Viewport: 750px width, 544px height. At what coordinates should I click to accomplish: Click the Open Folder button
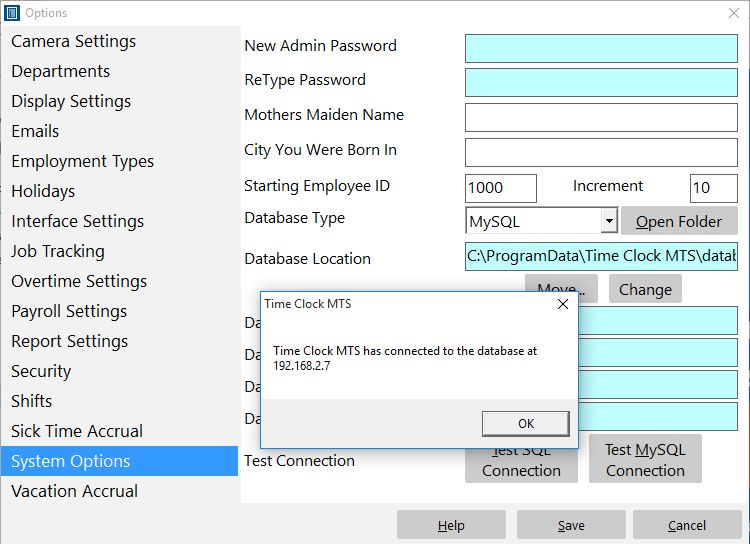coord(679,222)
